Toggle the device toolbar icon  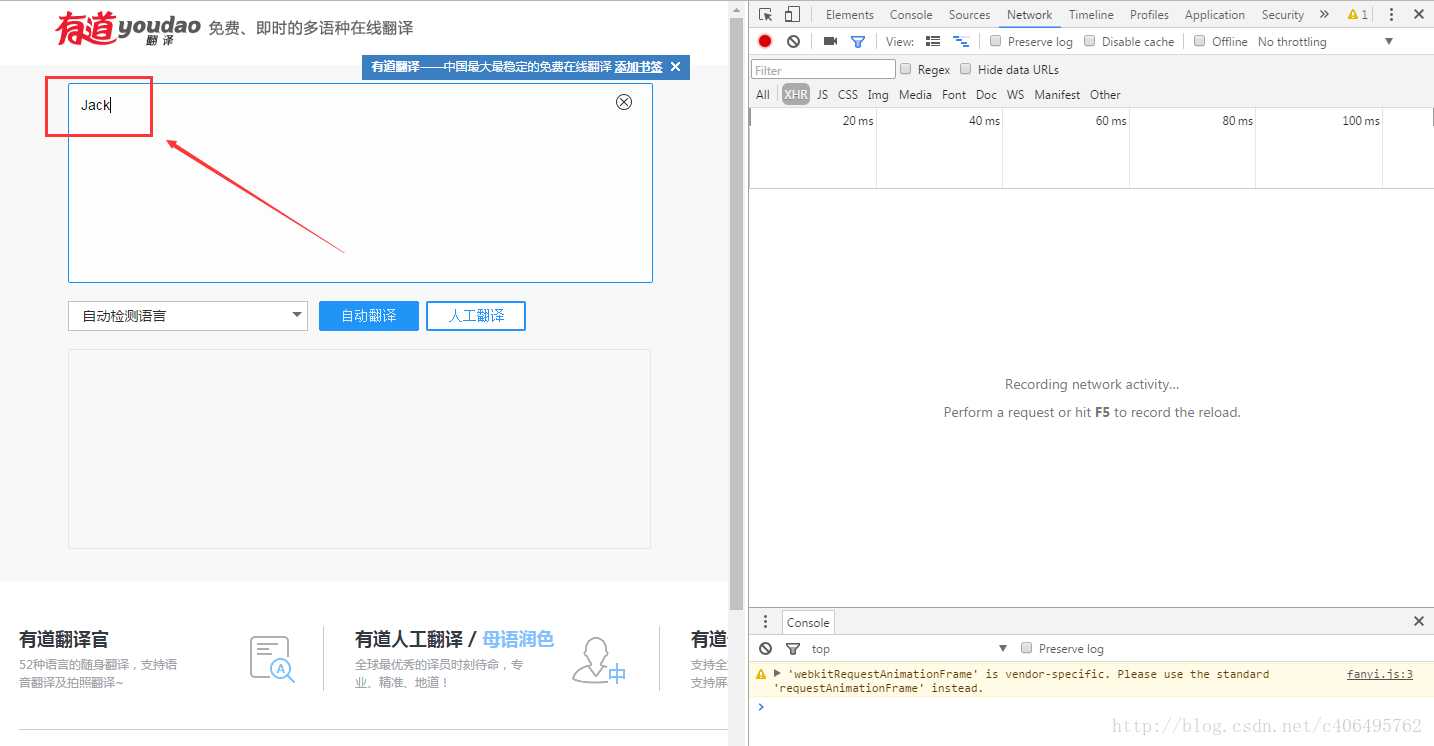[792, 14]
